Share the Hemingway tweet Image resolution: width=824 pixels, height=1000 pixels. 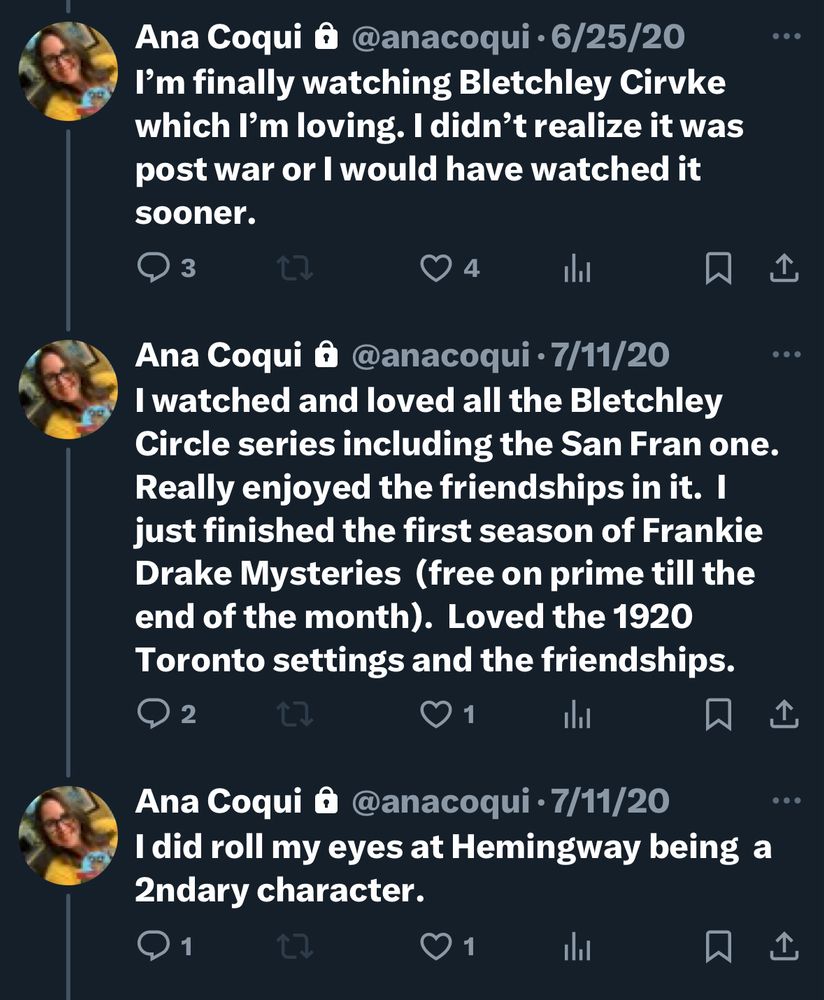(x=785, y=946)
